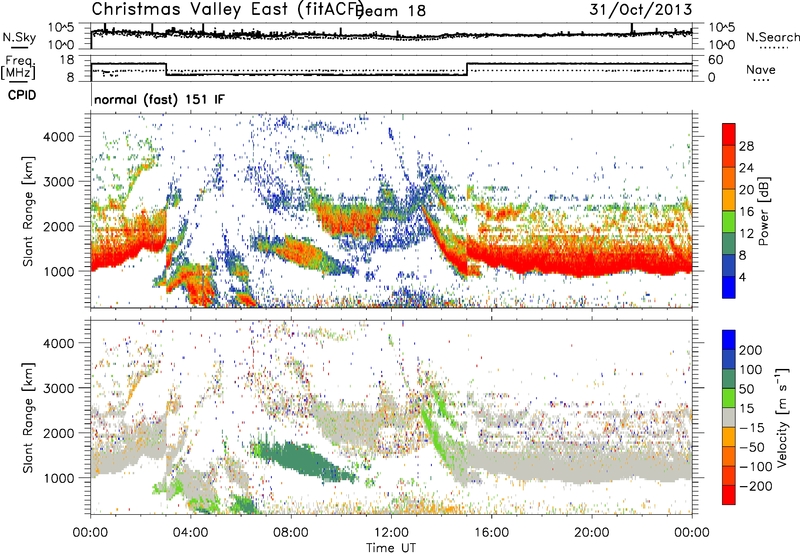The width and height of the screenshot is (800, 554).
Task: Click the 'Time UT' axis title
Action: [391, 547]
